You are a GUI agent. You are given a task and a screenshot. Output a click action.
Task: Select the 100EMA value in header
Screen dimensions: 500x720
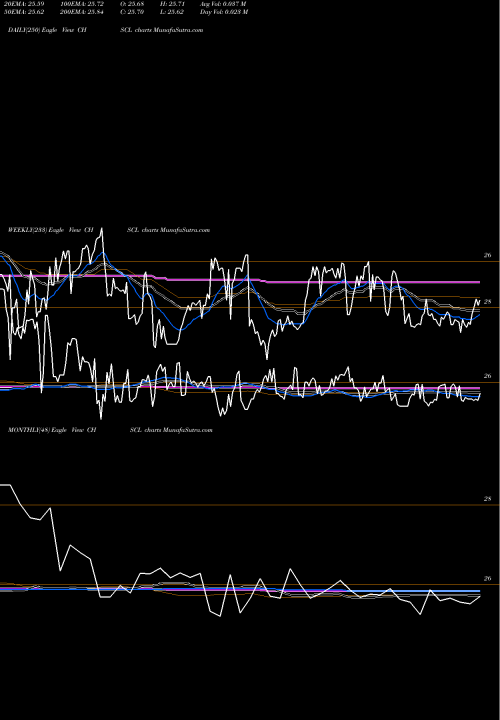pos(84,4)
